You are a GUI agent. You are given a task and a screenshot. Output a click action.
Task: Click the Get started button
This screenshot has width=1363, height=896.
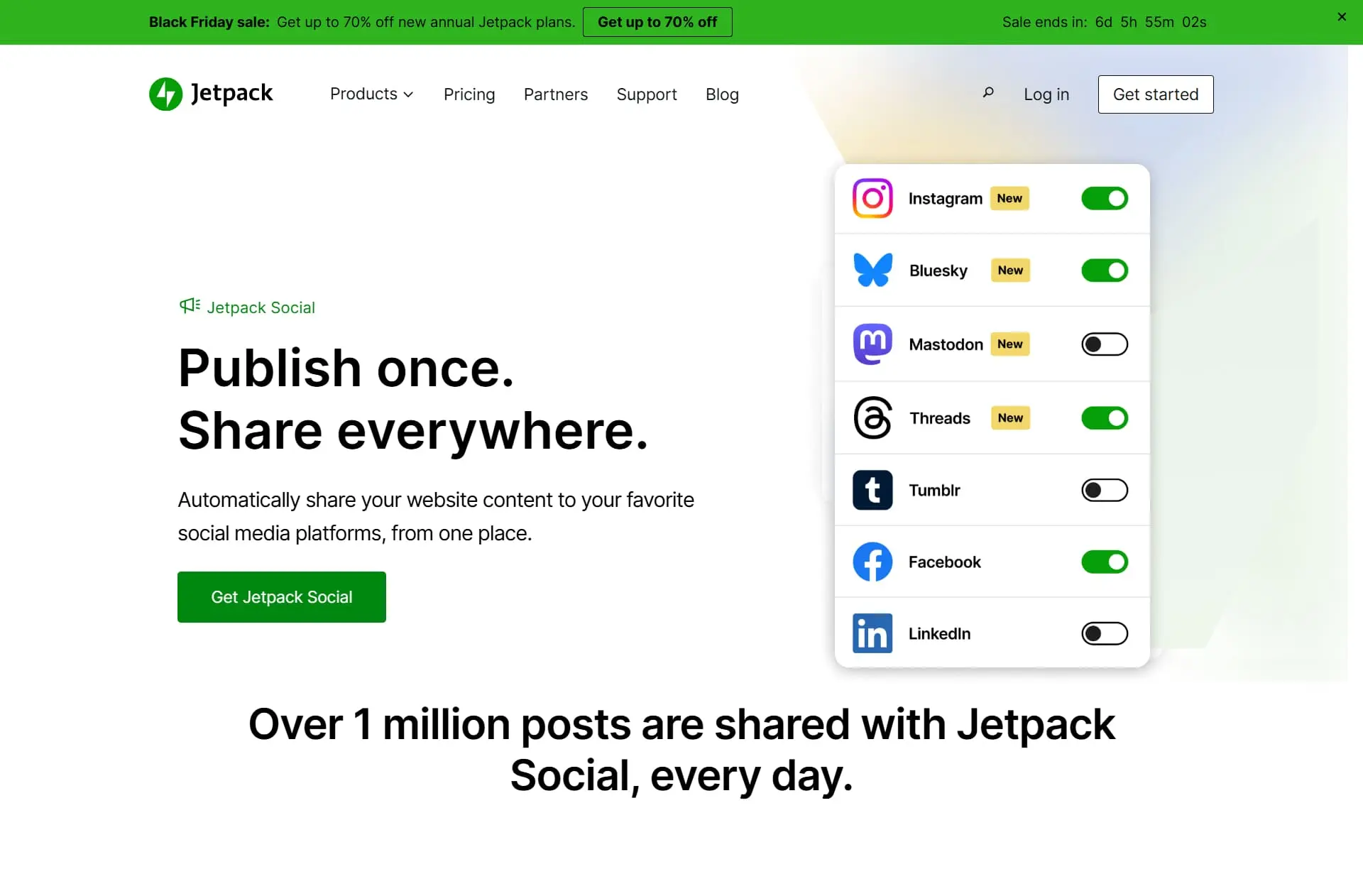tap(1156, 94)
